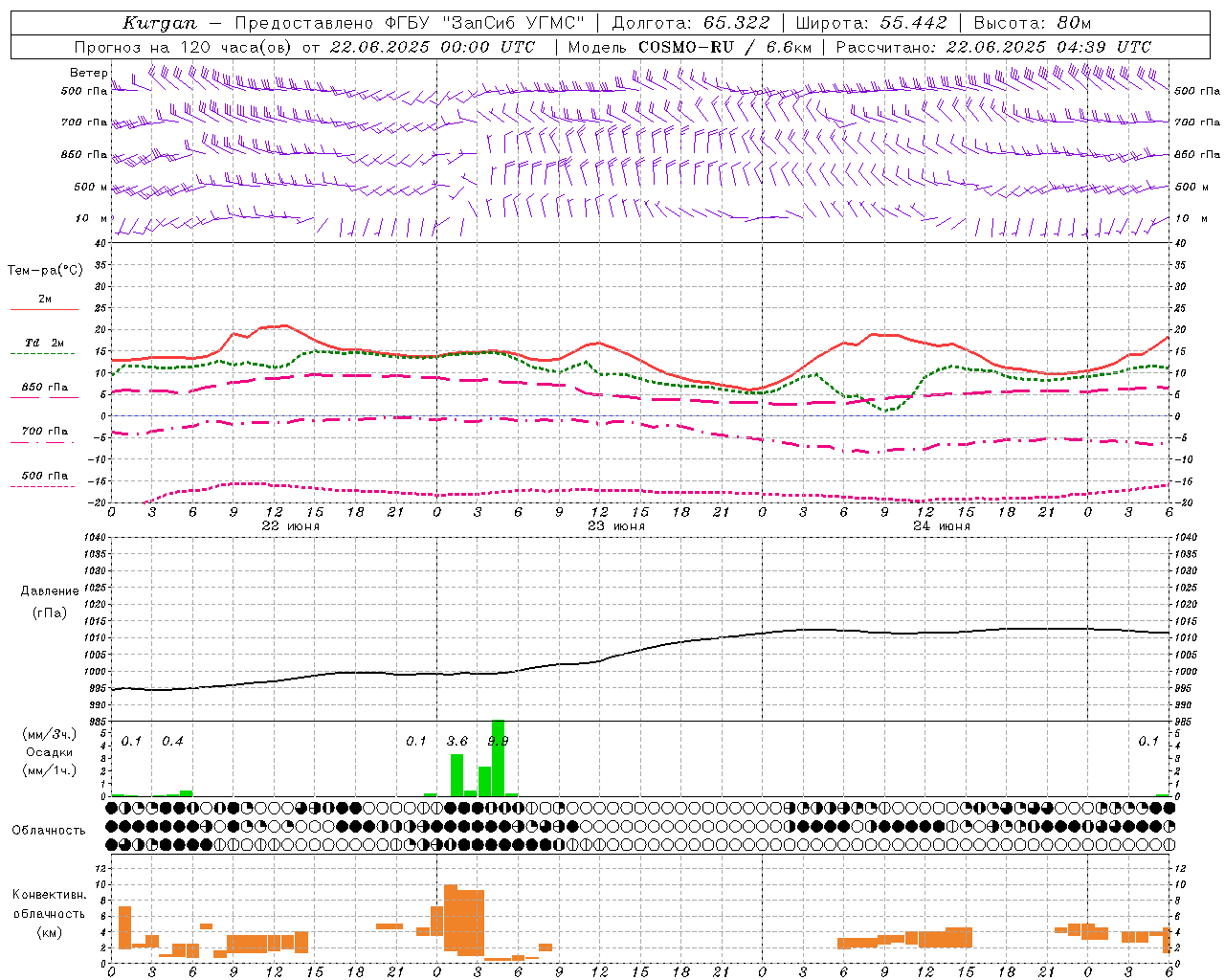Click the (мм/3ч.) precipitation unit label
1225x980 pixels.
pyautogui.click(x=49, y=734)
